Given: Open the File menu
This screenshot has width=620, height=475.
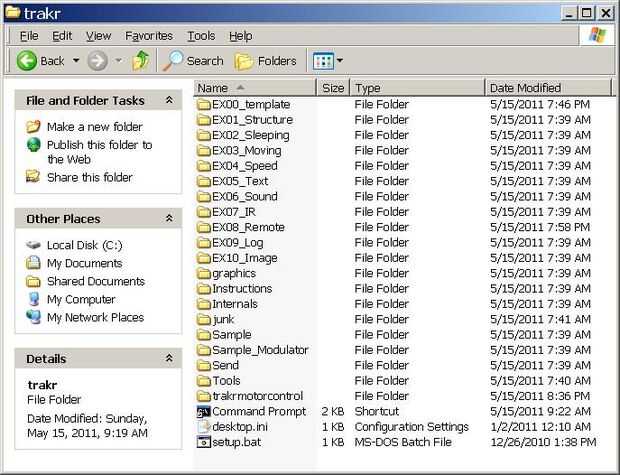Looking at the screenshot, I should tap(29, 36).
